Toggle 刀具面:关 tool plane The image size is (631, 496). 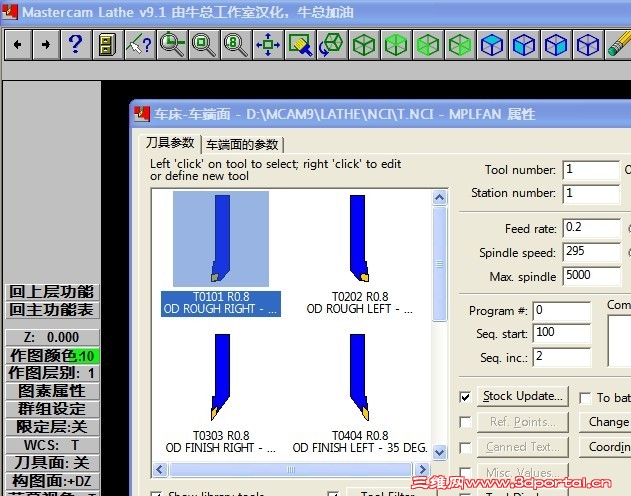pos(52,463)
